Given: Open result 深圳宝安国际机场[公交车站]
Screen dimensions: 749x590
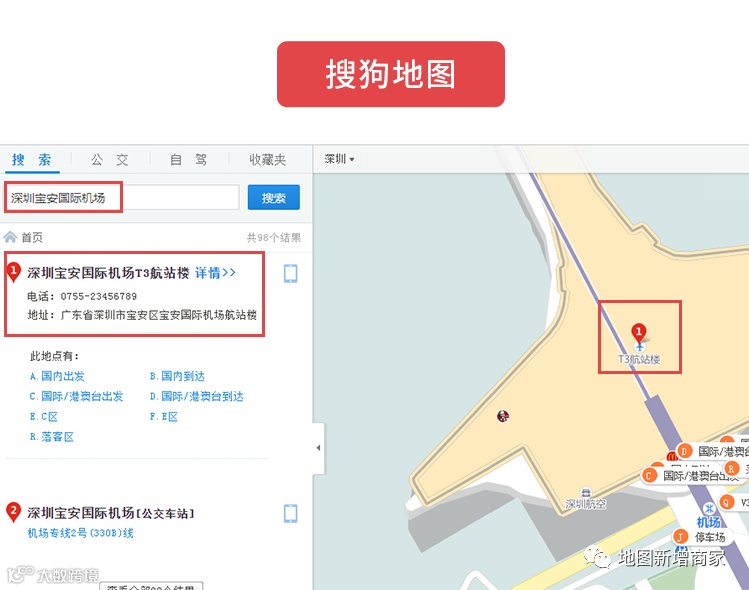Looking at the screenshot, I should click(111, 513).
